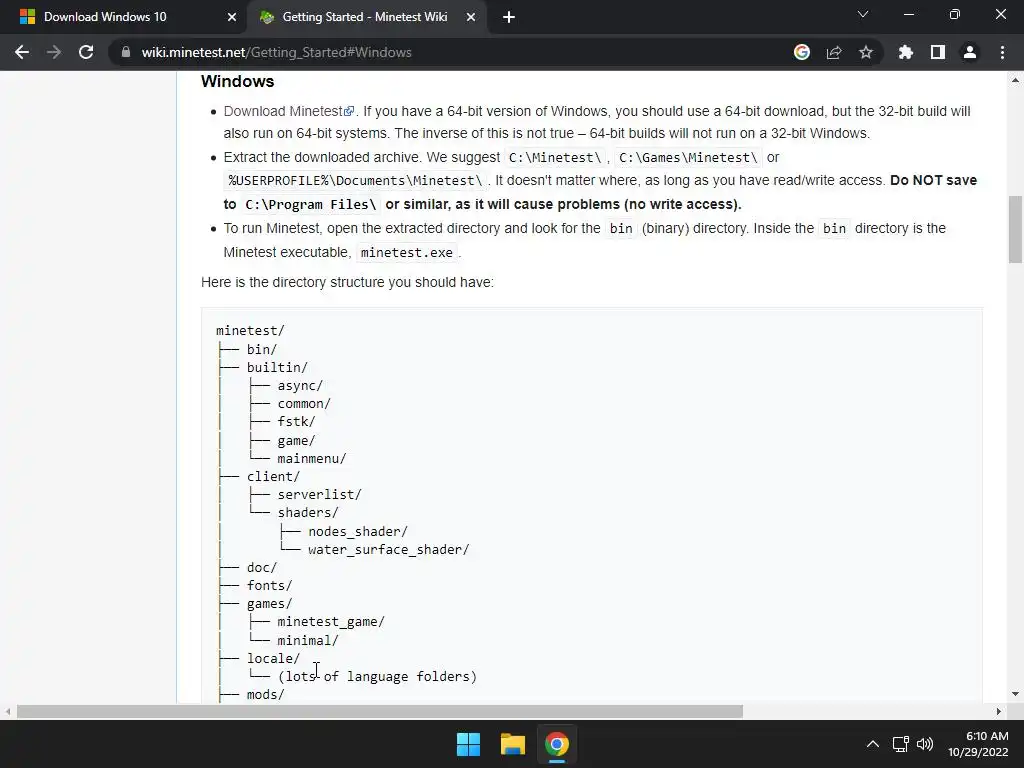Click the vertical scrollbar thumb
Image resolution: width=1024 pixels, height=768 pixels.
click(x=1016, y=229)
